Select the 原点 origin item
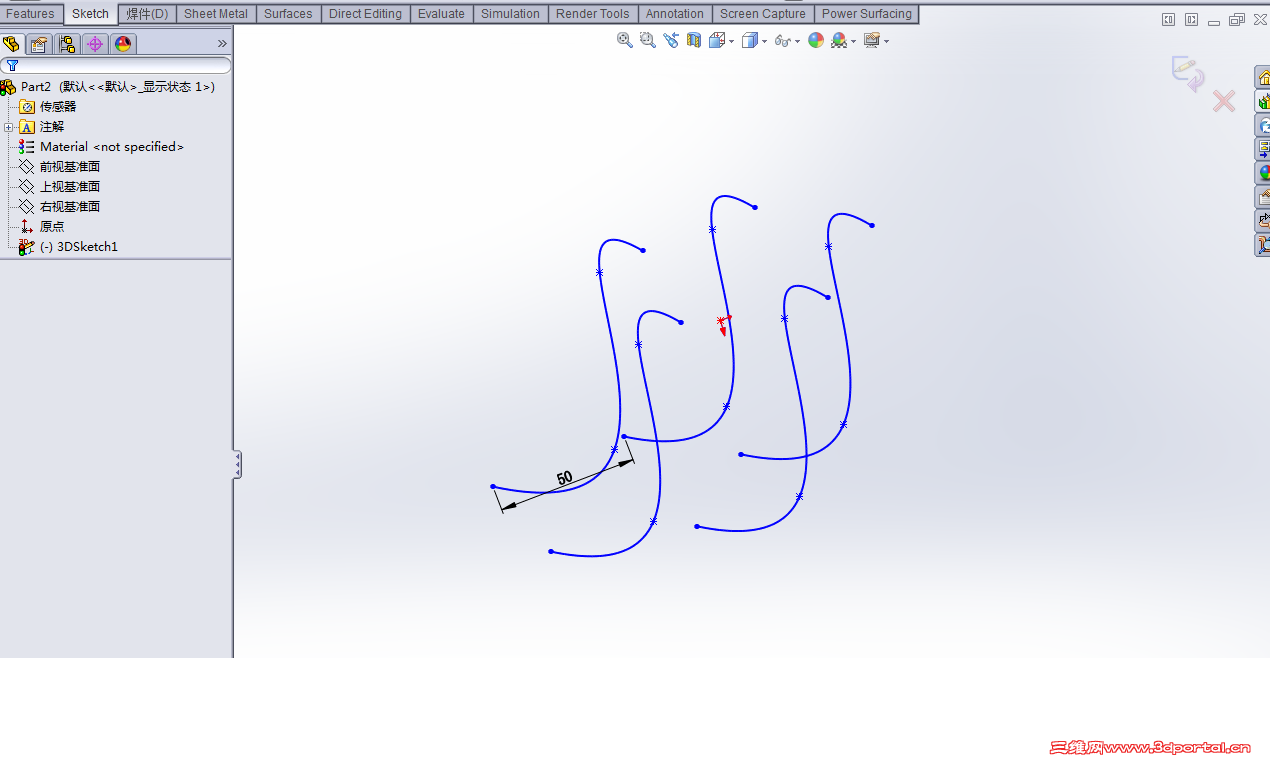 click(x=42, y=226)
